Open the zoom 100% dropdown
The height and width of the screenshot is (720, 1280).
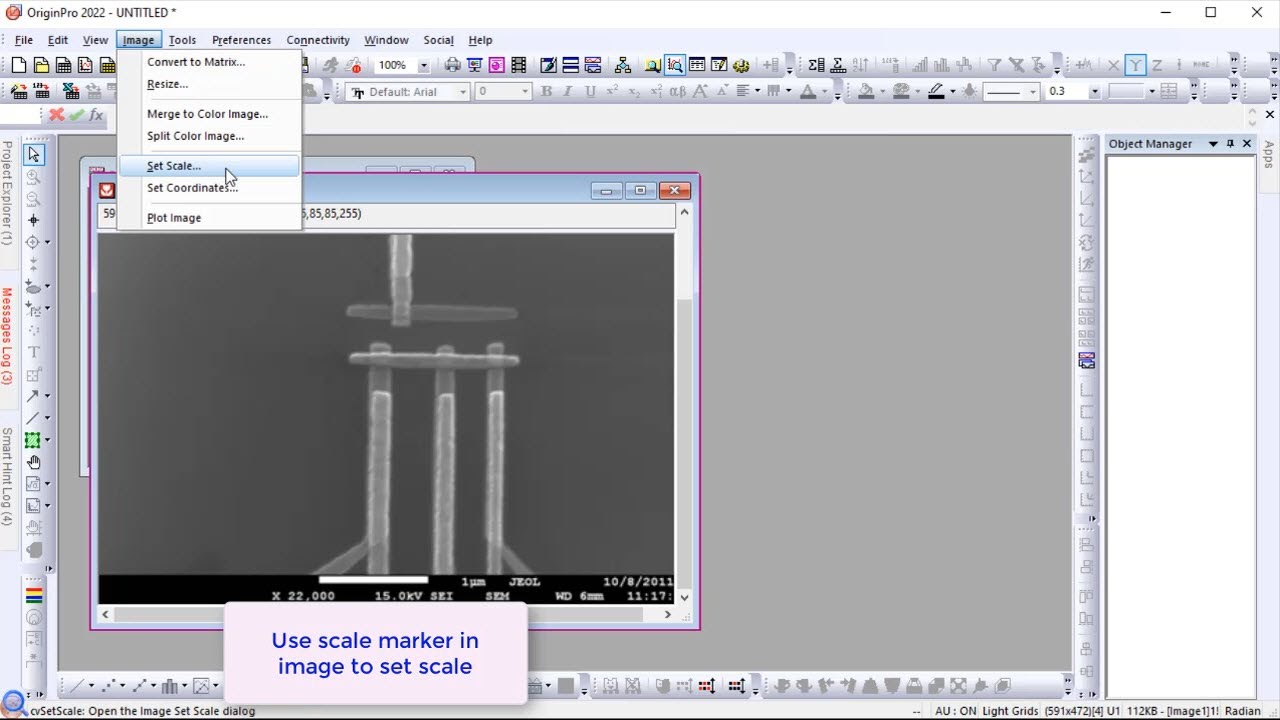[x=423, y=65]
